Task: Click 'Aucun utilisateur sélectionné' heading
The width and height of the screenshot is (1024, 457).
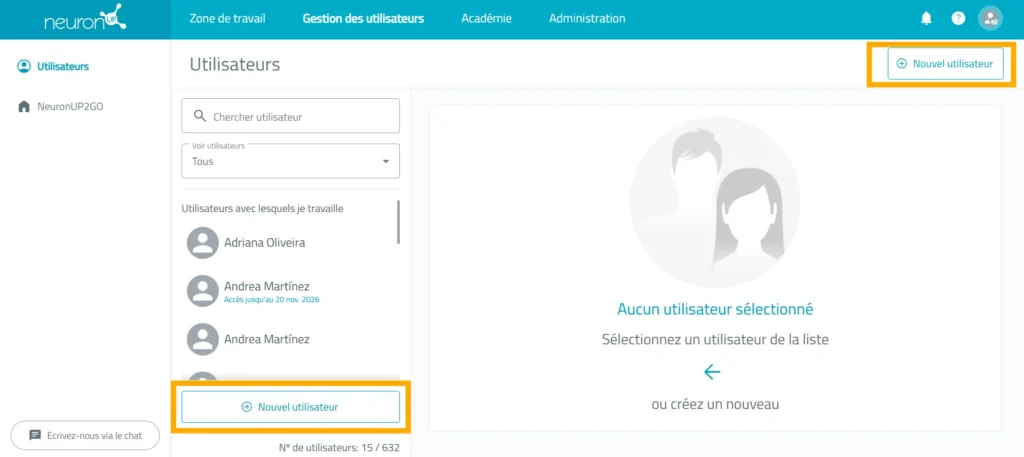Action: point(715,309)
